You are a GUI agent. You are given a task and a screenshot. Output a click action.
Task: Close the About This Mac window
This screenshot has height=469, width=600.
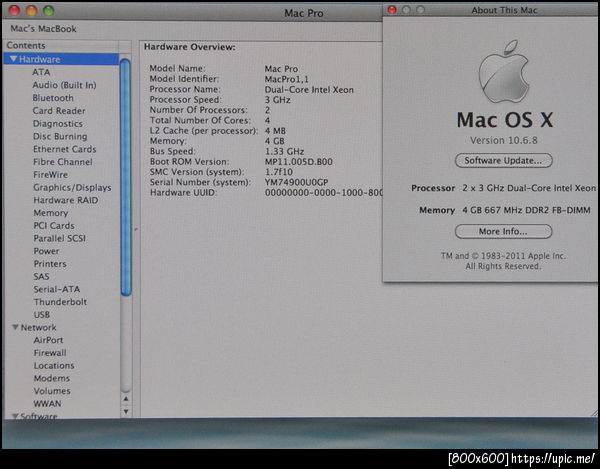click(391, 10)
